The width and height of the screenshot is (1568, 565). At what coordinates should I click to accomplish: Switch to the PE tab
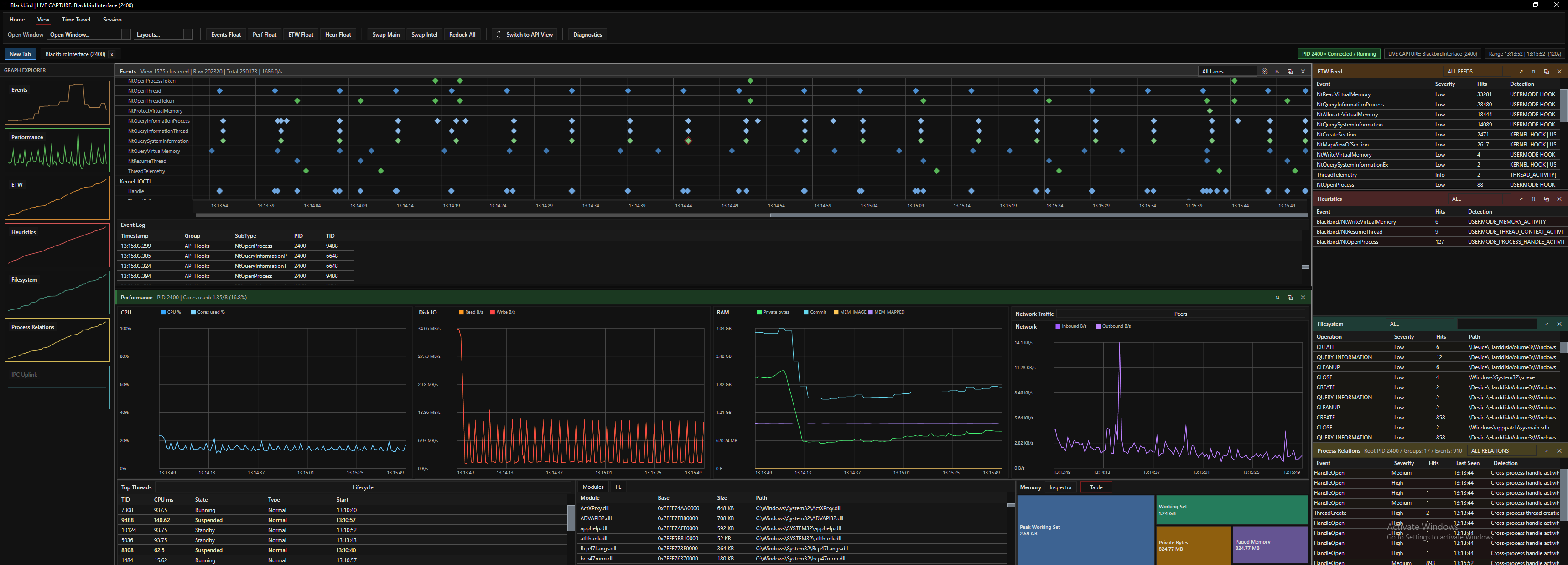(618, 487)
